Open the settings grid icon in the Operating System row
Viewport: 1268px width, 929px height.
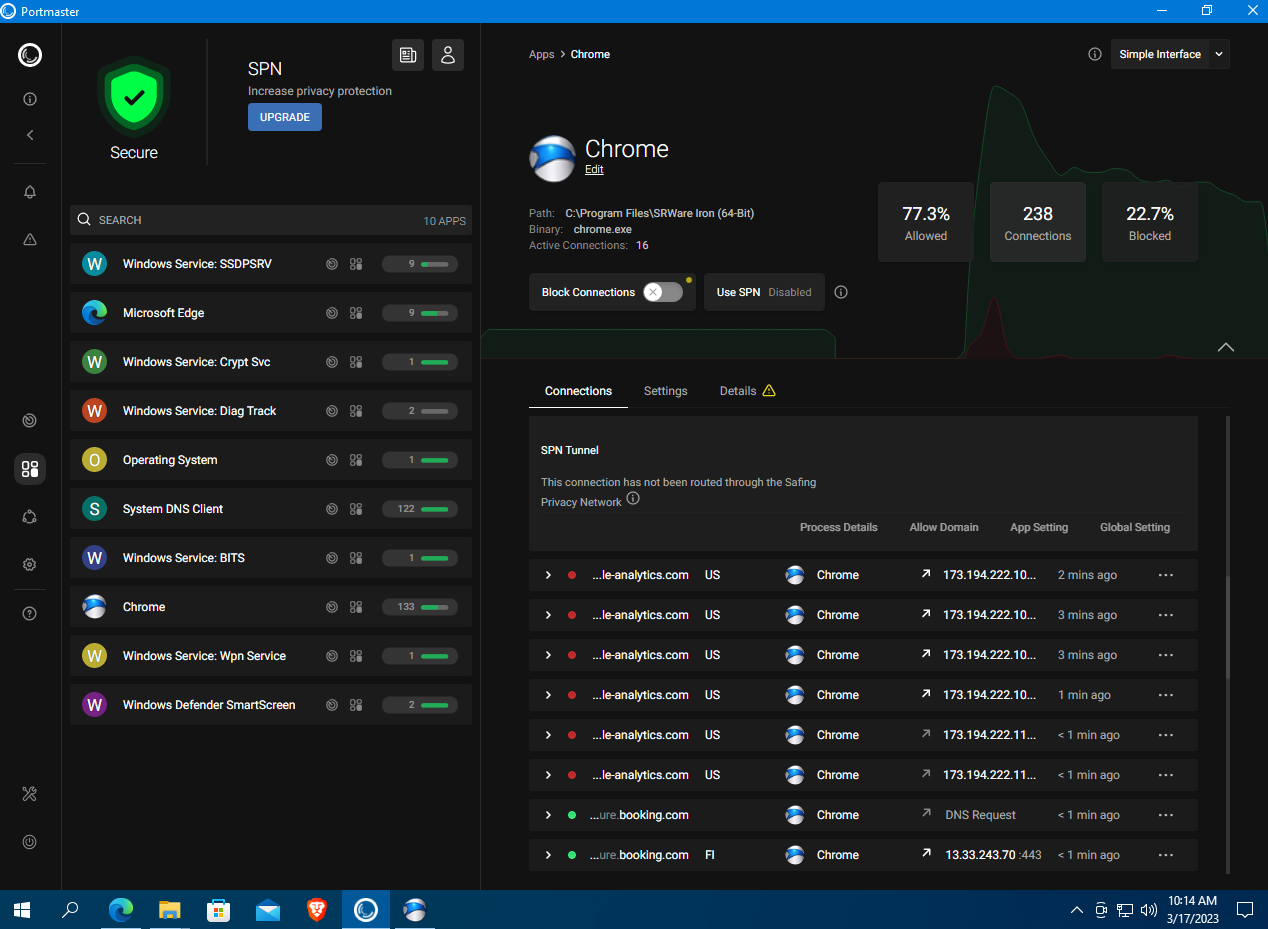tap(356, 460)
